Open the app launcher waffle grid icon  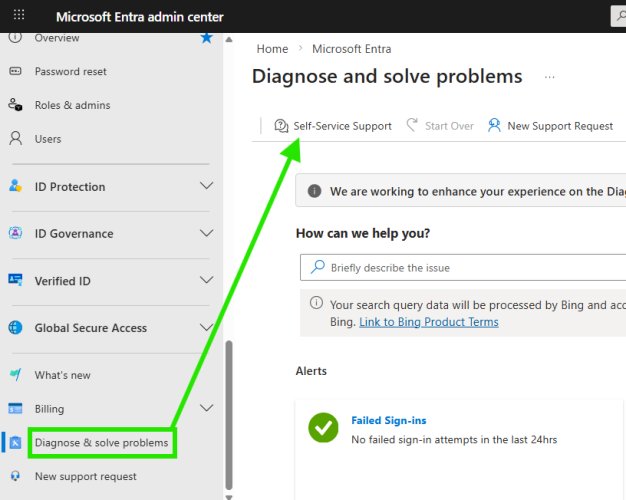(19, 15)
